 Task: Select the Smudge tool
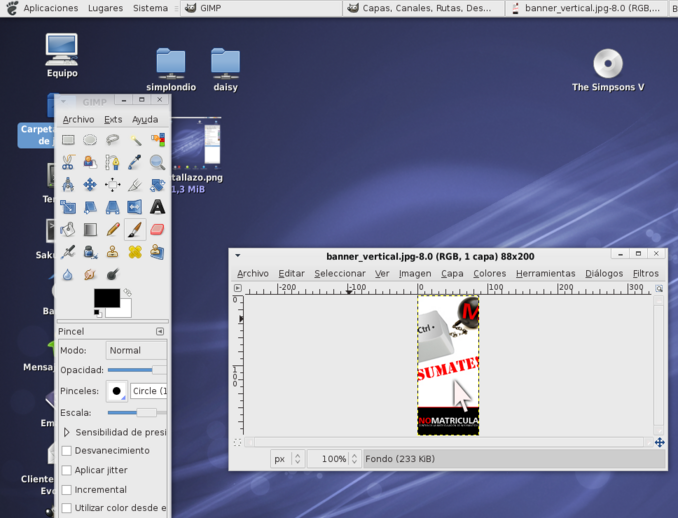tap(90, 275)
